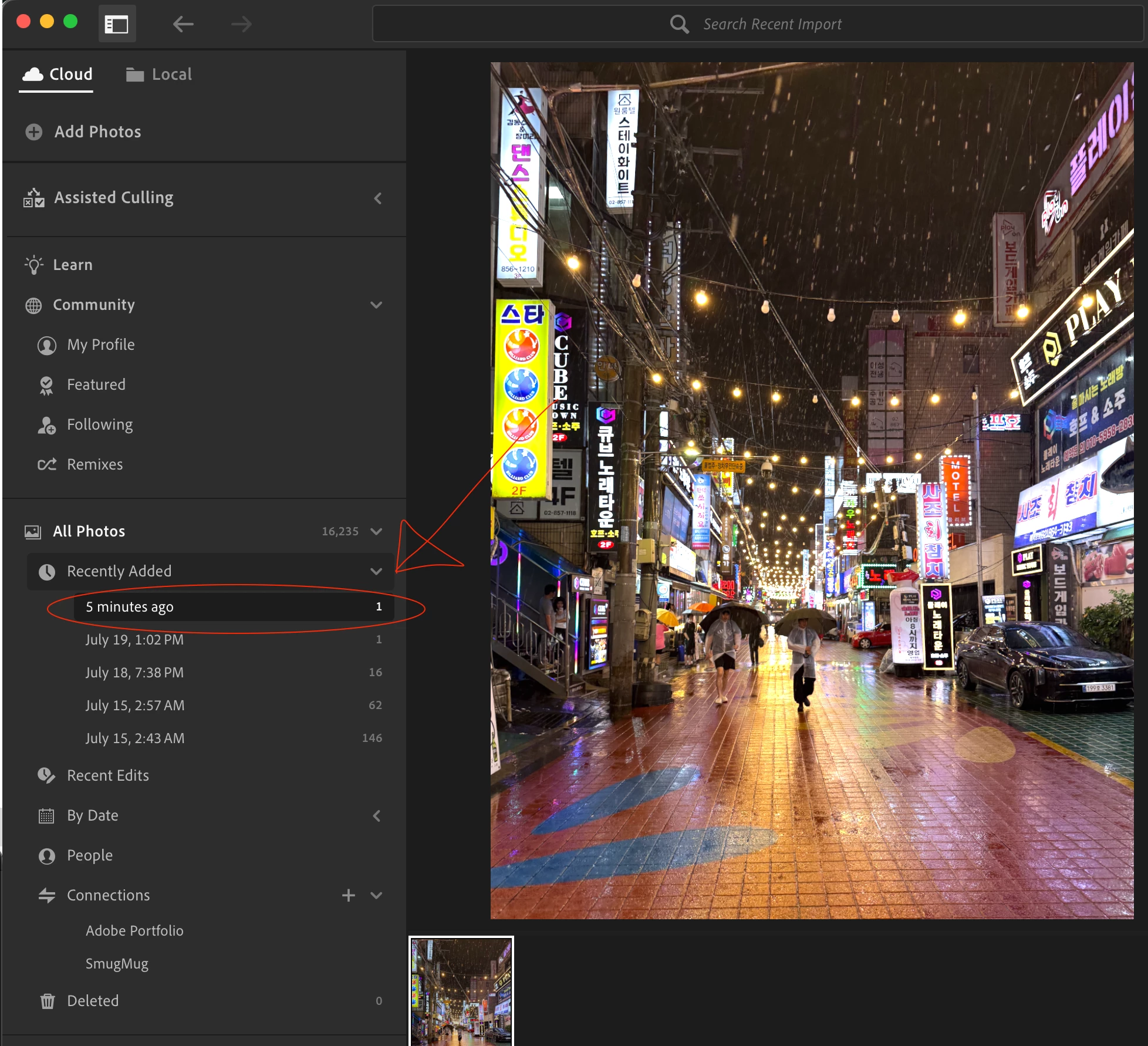Click the Recent Edits icon

click(47, 776)
